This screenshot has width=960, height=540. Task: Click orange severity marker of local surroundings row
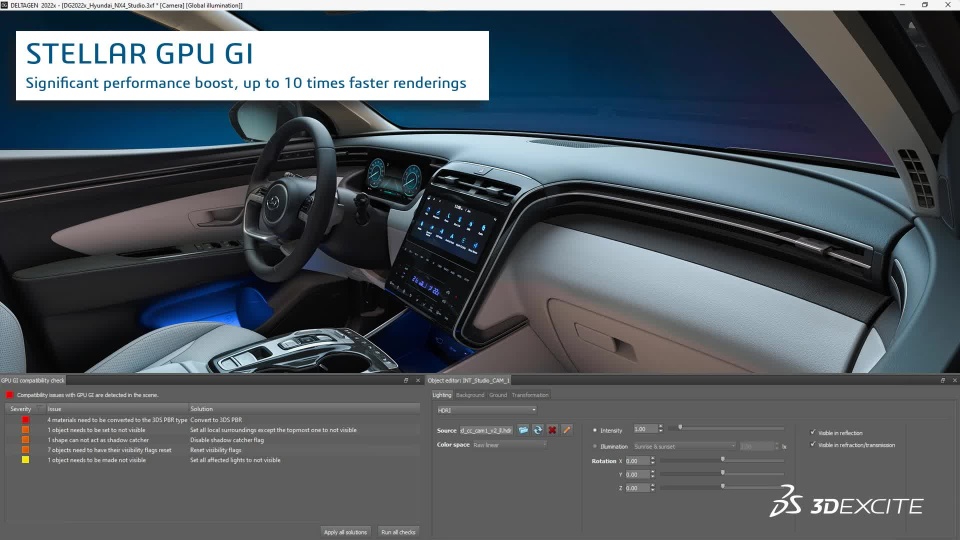point(25,430)
